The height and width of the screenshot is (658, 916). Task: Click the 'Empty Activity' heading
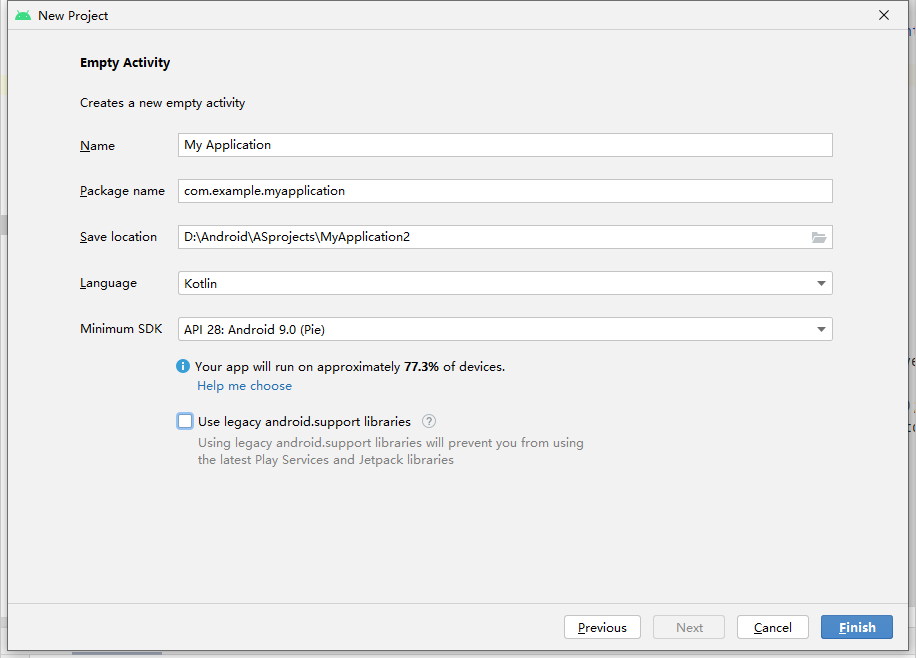(x=125, y=63)
